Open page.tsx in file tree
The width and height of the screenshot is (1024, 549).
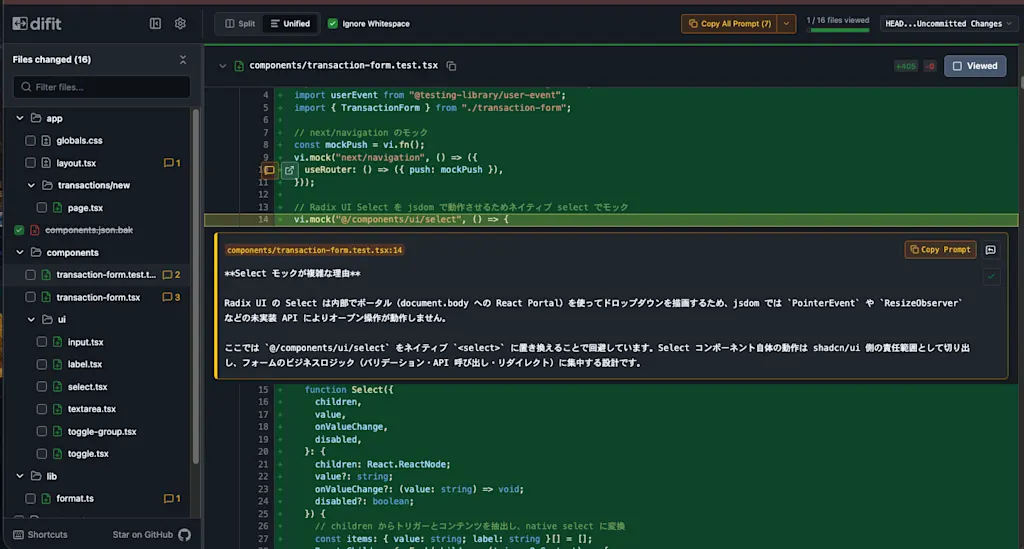click(x=85, y=208)
